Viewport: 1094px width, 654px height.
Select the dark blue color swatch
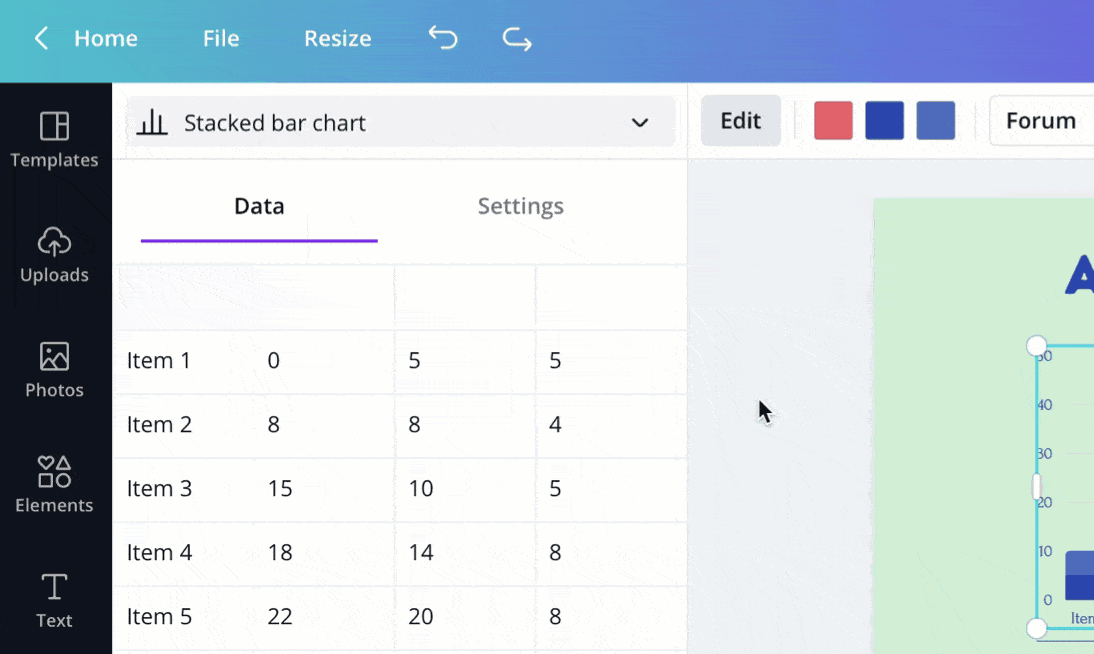click(884, 119)
